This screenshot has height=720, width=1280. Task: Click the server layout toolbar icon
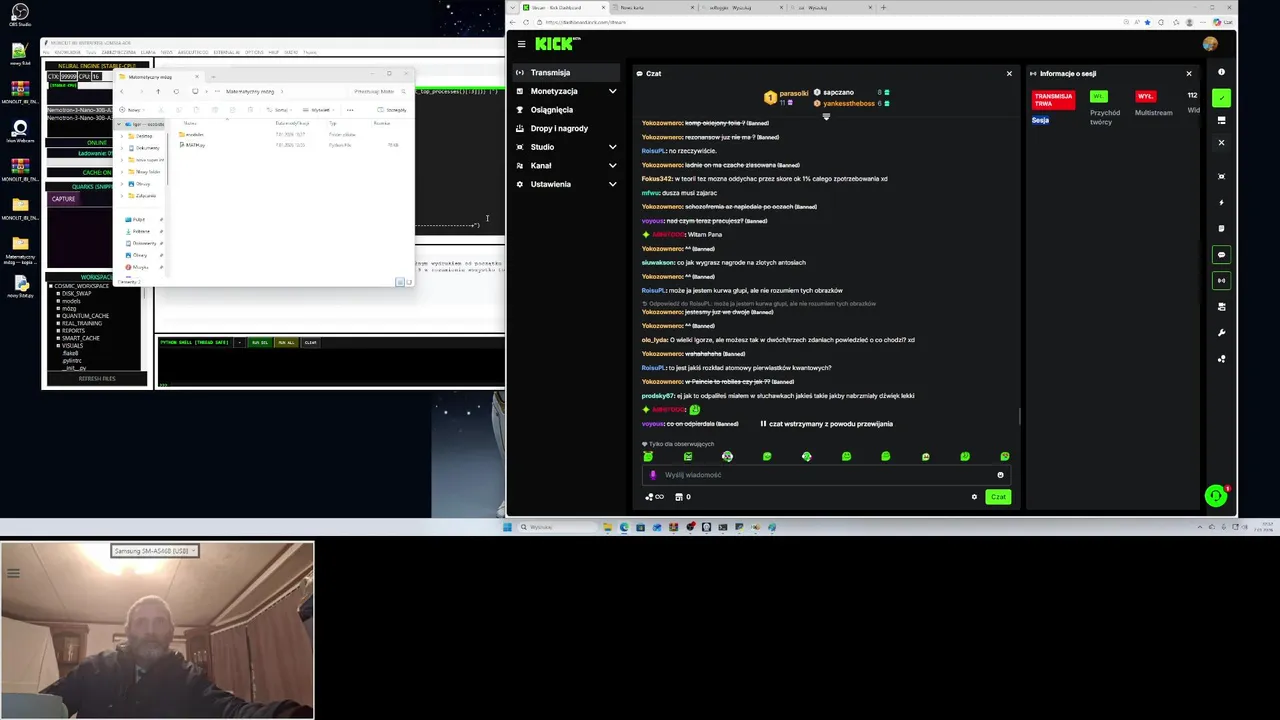coord(1221,307)
